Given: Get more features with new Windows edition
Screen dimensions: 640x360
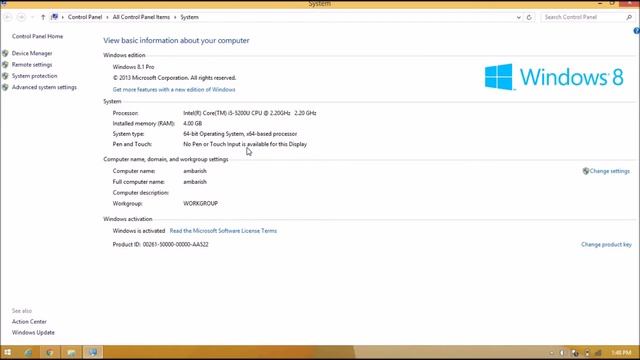Looking at the screenshot, I should [174, 89].
